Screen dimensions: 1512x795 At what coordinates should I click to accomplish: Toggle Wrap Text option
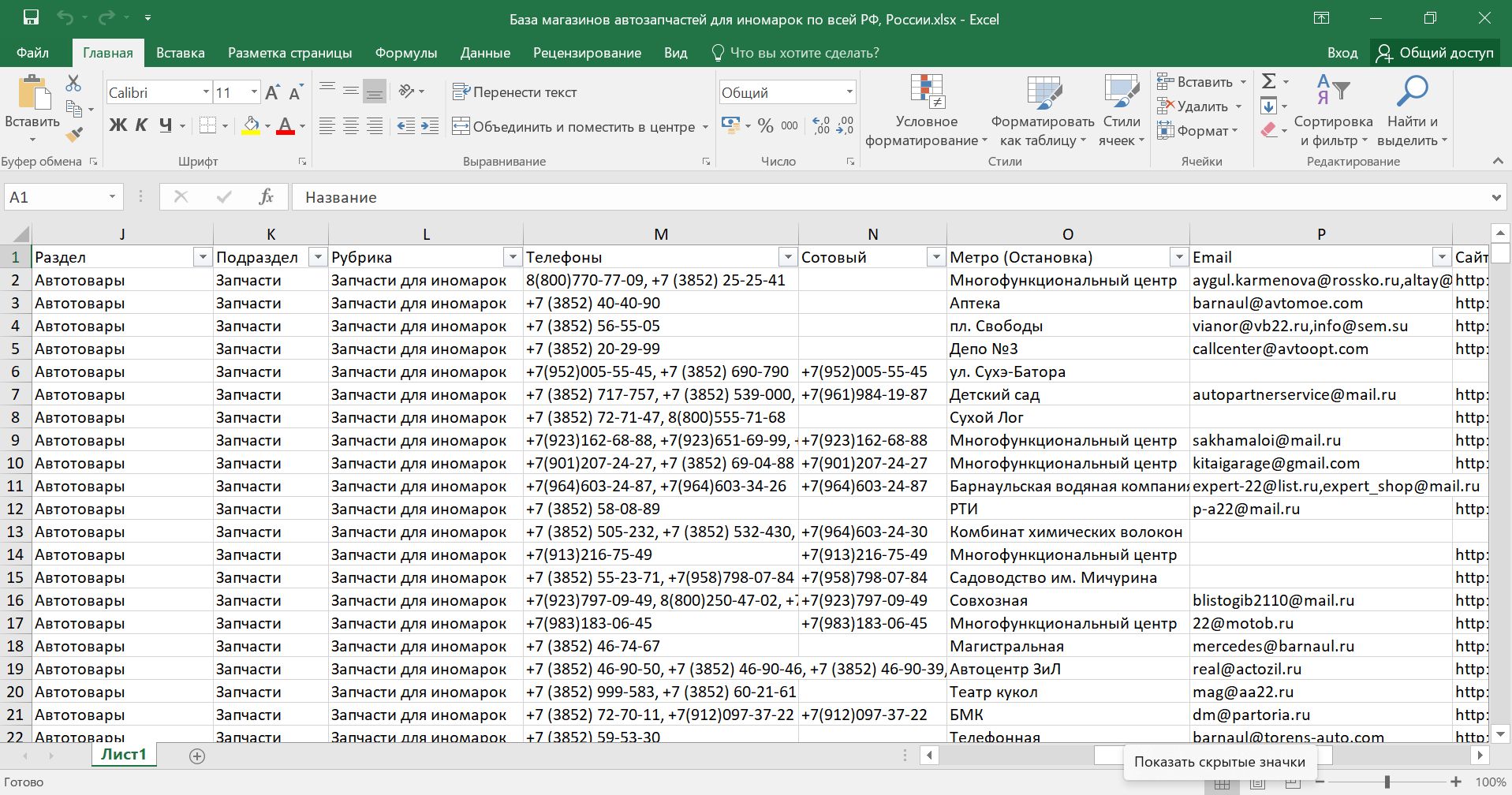(x=514, y=92)
